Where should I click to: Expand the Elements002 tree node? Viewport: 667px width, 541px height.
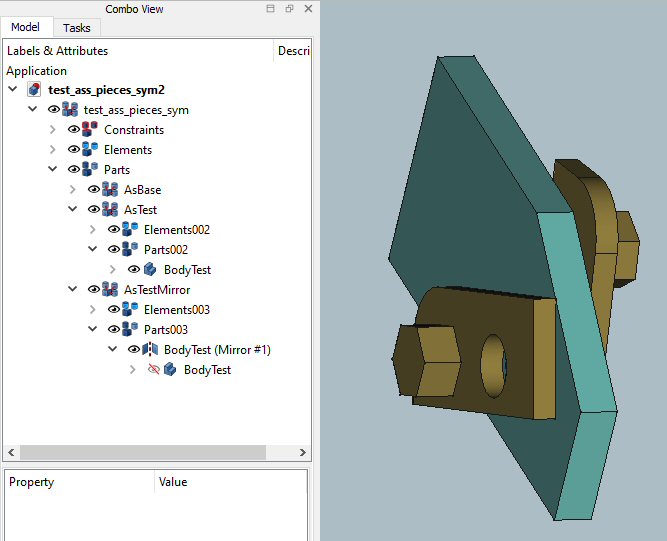(x=93, y=230)
